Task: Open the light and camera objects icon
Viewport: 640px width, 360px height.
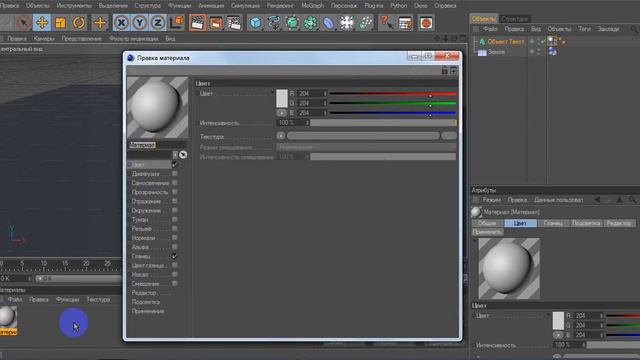Action: click(365, 23)
